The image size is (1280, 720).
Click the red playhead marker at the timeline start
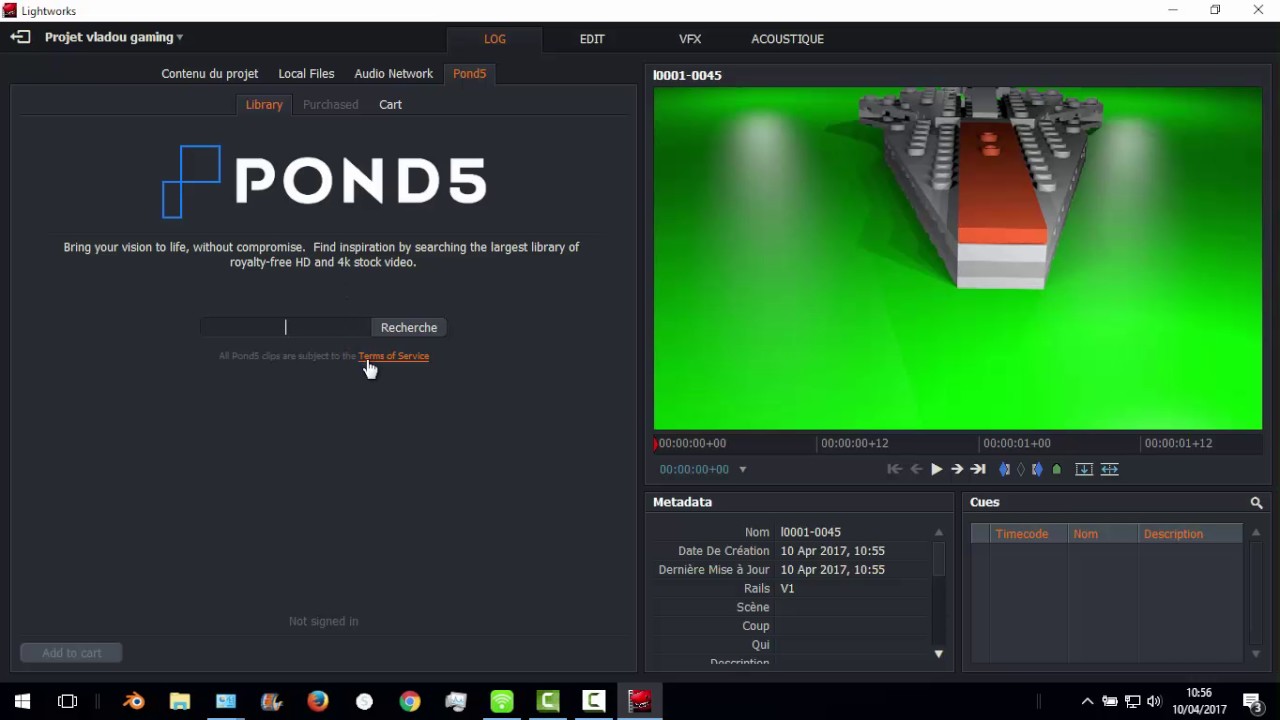click(x=655, y=443)
